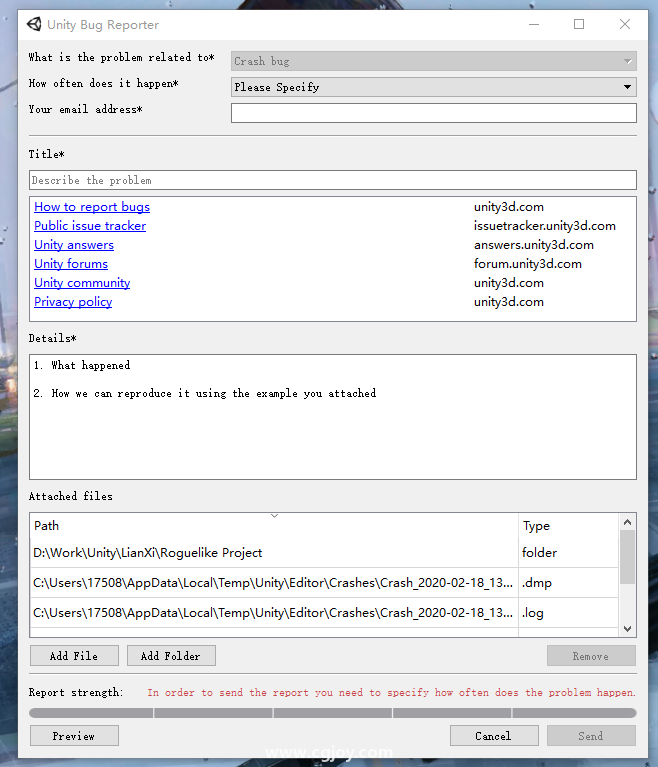The image size is (658, 767).
Task: Open the 'How to report bugs' link
Action: 92,207
